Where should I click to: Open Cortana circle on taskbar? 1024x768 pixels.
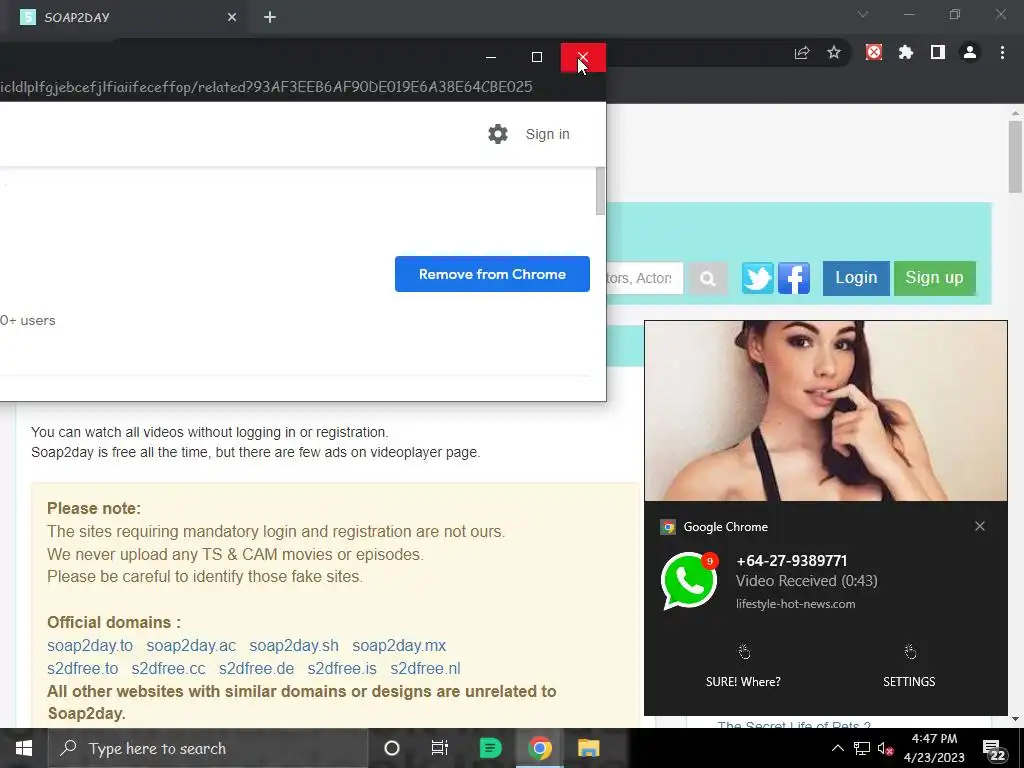pos(392,748)
